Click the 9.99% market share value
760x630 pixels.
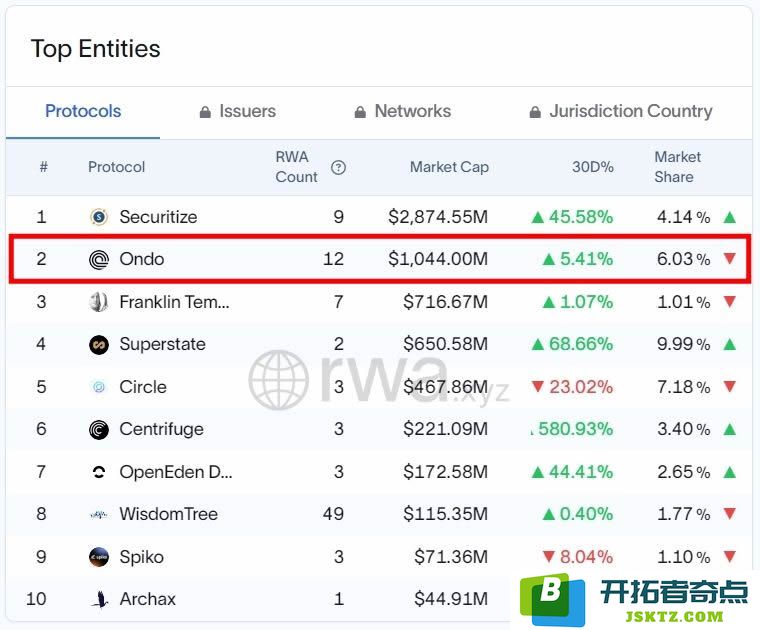684,345
